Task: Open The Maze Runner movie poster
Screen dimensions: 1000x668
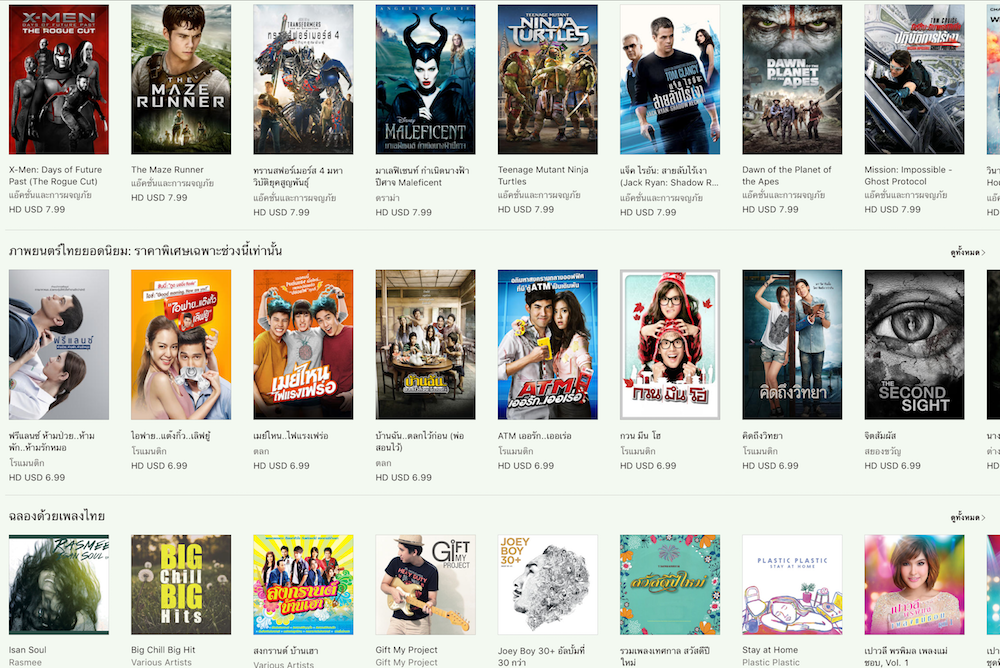Action: click(181, 79)
